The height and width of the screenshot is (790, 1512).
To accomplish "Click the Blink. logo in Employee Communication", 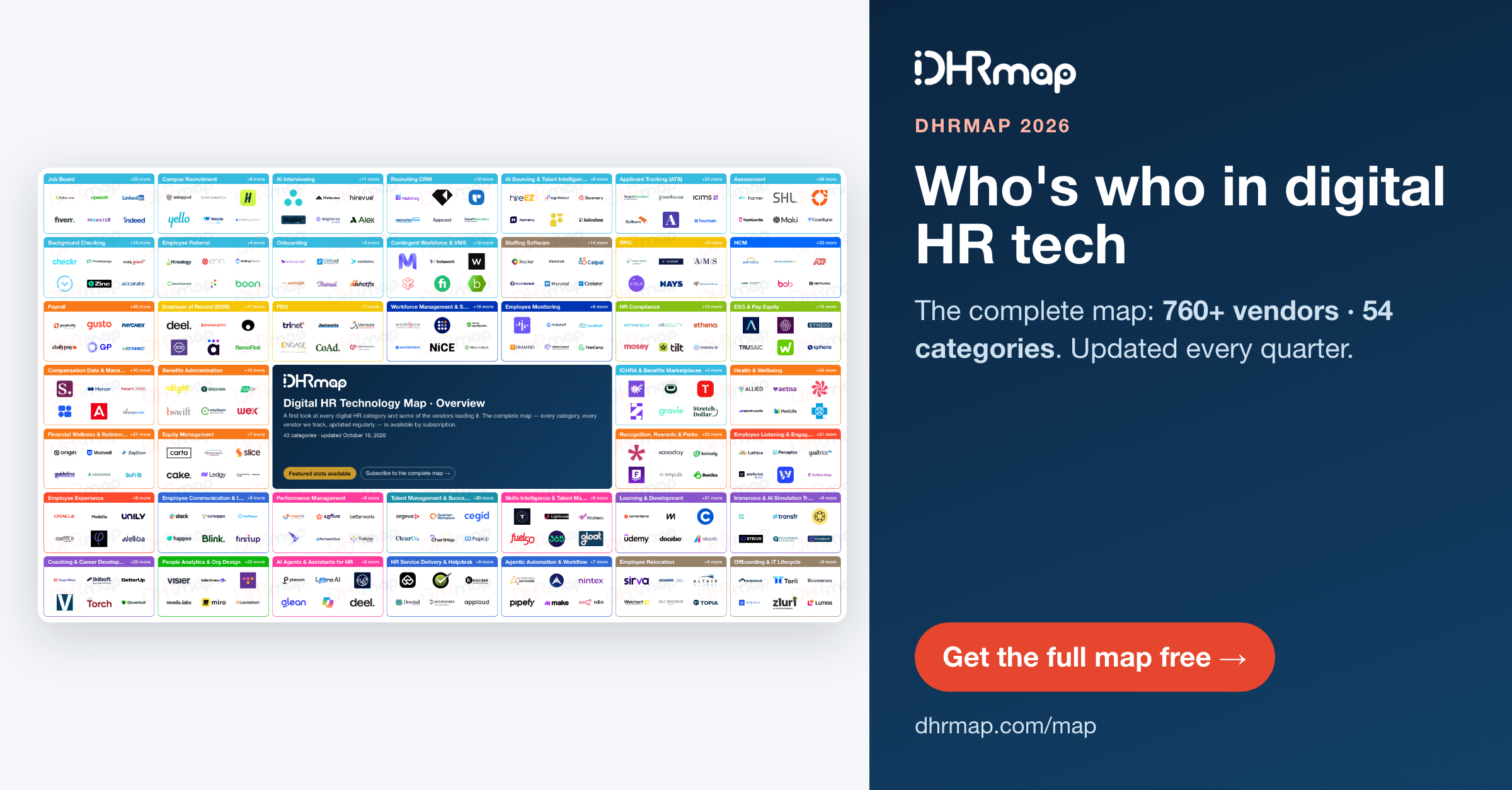I will pos(214,539).
